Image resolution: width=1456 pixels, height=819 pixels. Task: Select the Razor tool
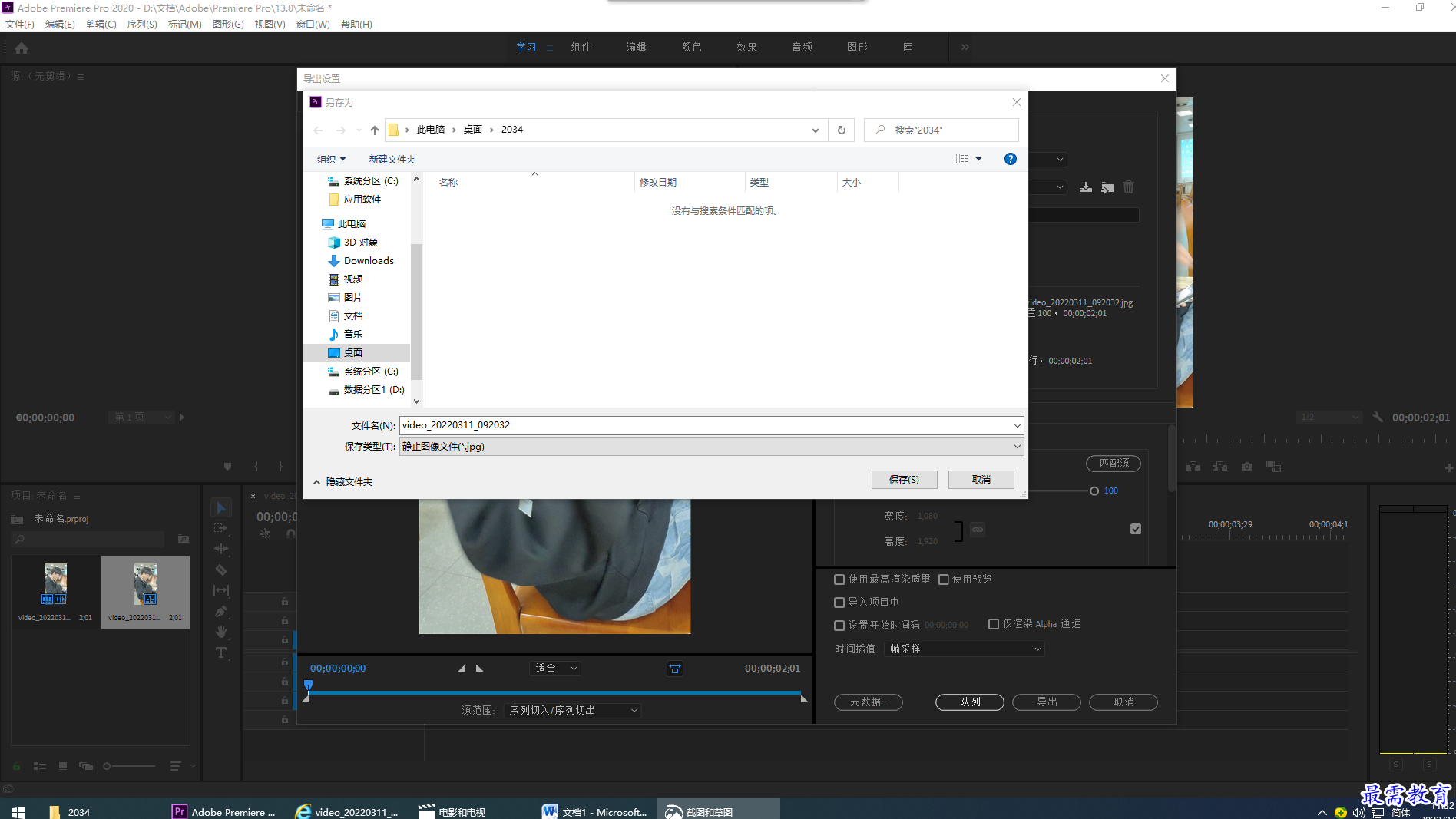coord(221,570)
